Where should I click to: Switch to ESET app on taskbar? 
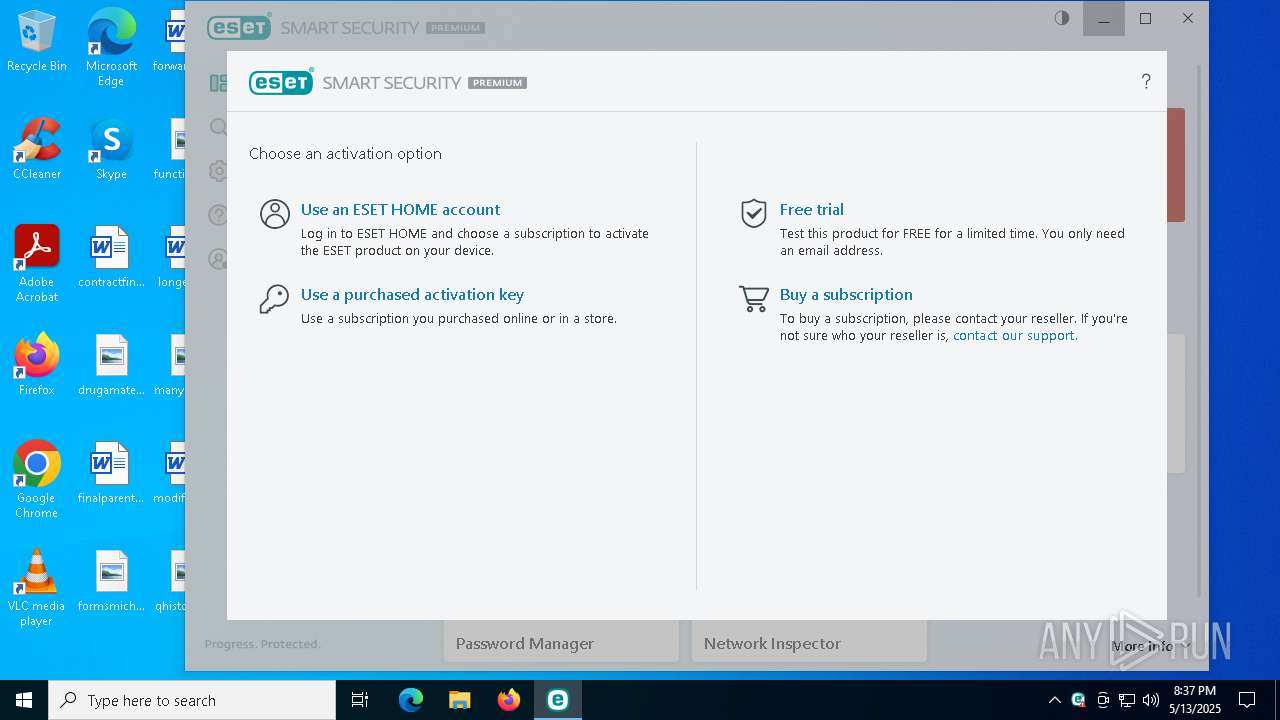click(x=558, y=700)
